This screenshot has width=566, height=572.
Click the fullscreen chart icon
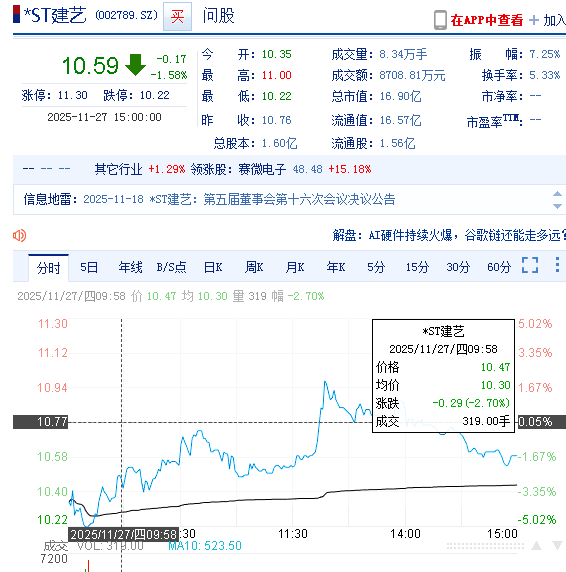[530, 265]
